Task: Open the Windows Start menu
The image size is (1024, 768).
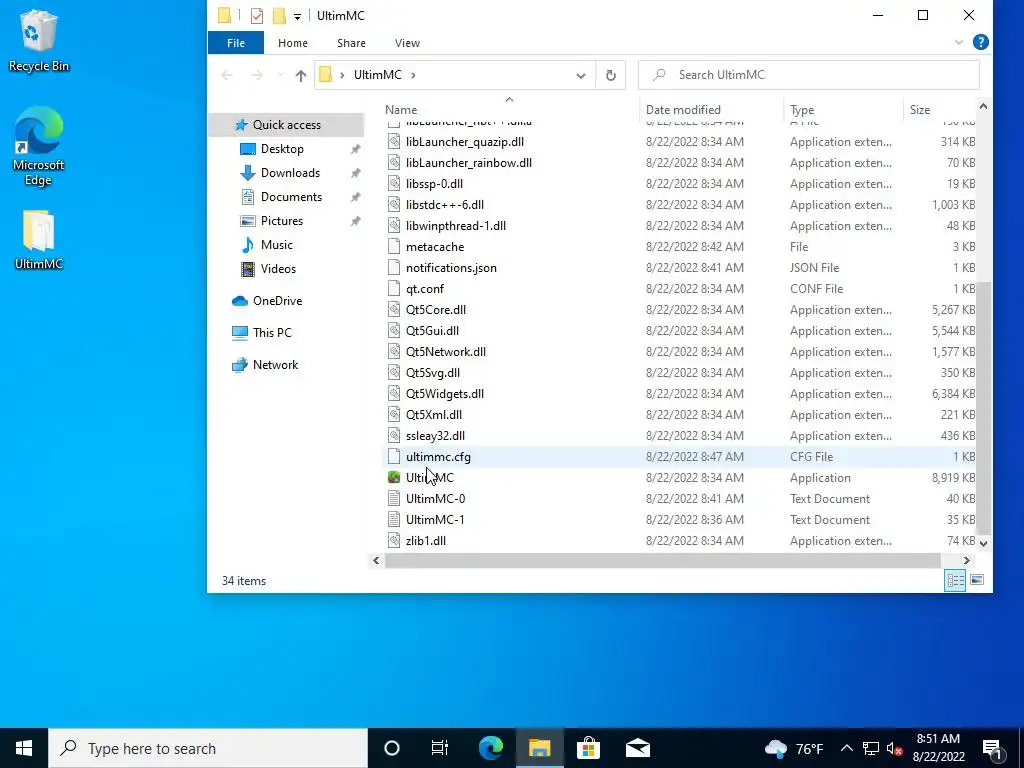Action: (24, 748)
